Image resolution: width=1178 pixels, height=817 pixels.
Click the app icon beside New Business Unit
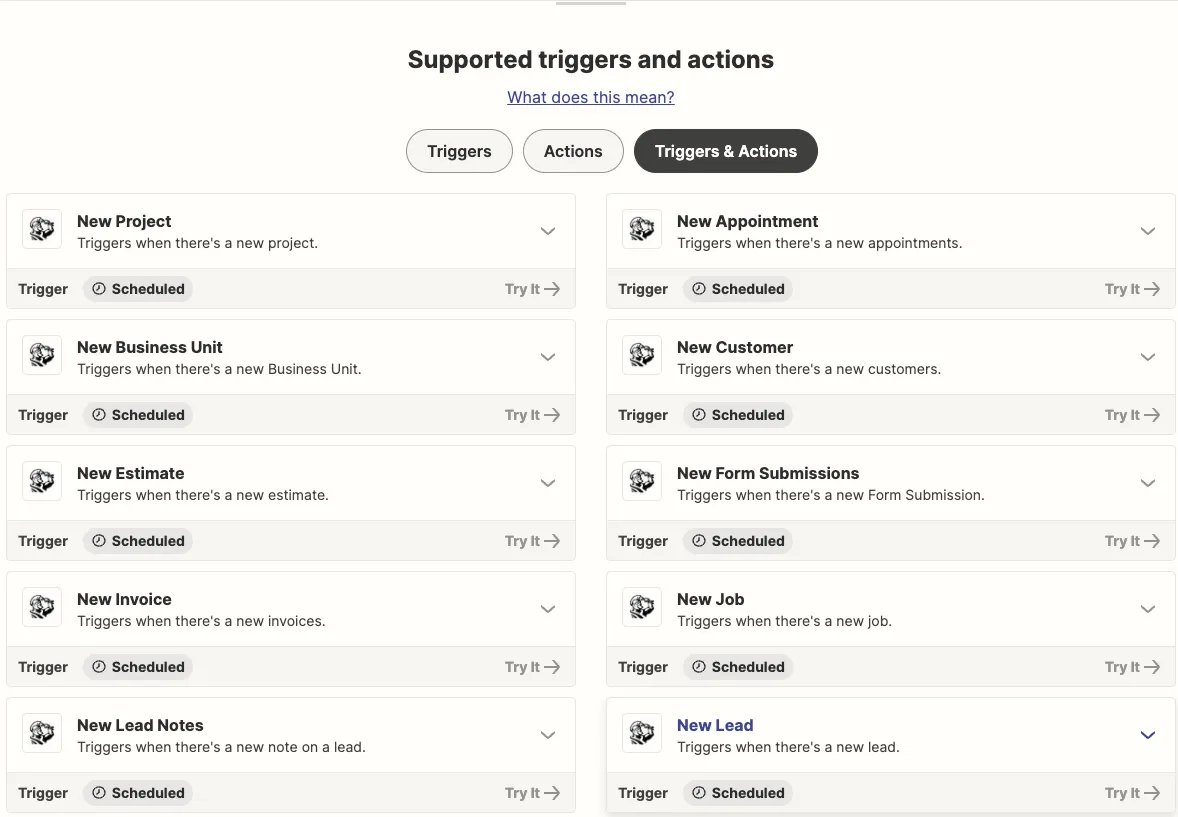coord(42,356)
